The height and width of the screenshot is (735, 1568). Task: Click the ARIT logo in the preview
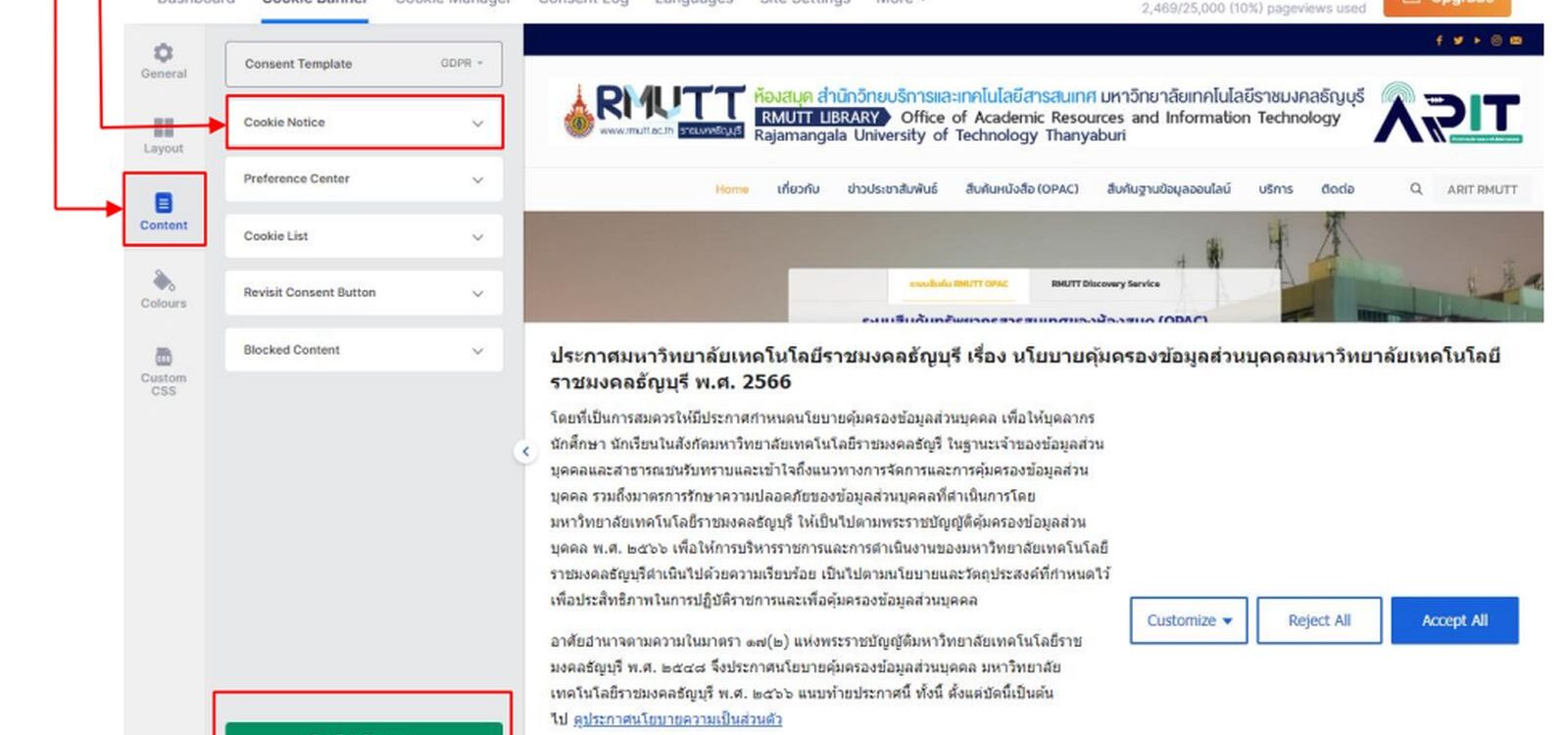[1449, 113]
